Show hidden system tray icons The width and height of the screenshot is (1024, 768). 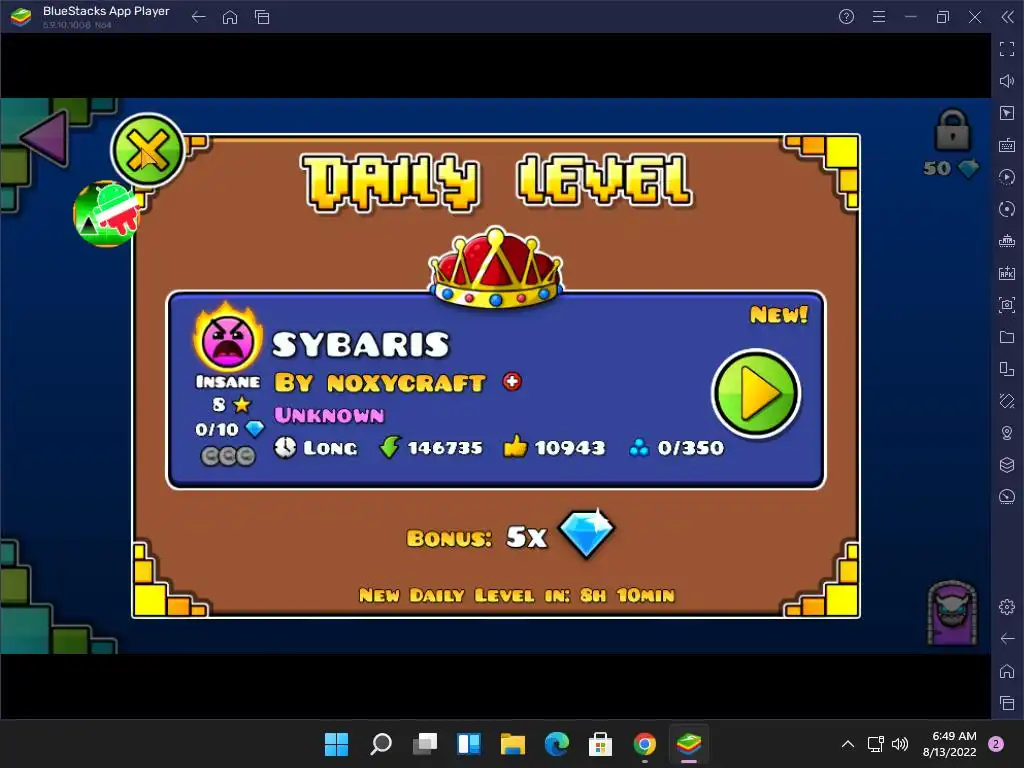848,744
